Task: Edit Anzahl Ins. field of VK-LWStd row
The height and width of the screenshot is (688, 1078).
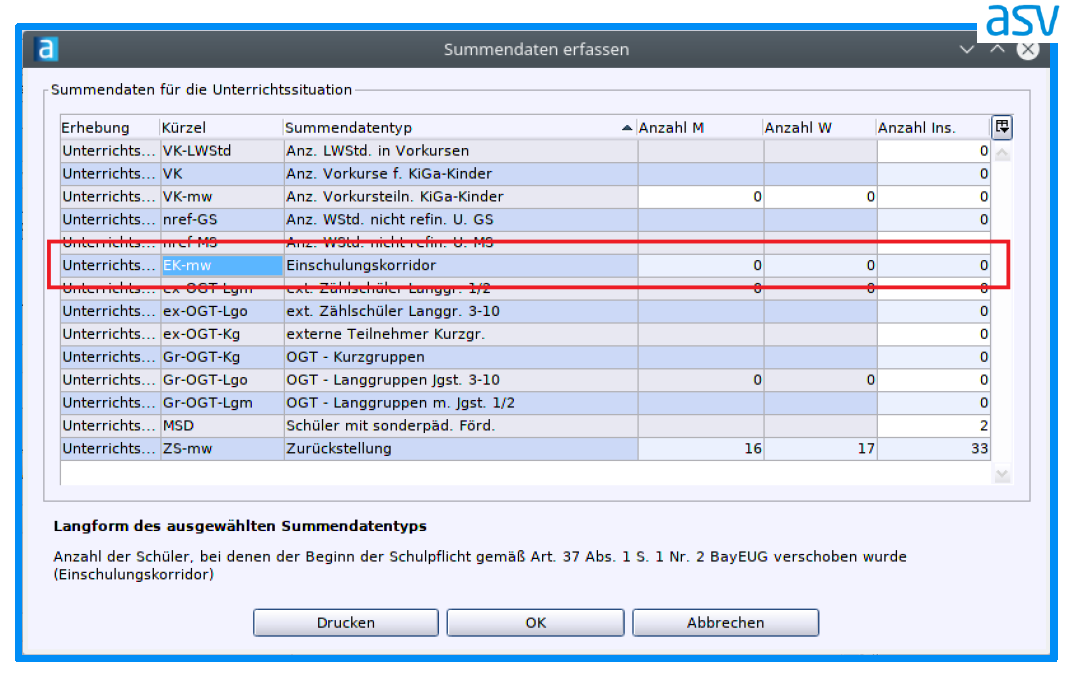Action: pyautogui.click(x=934, y=151)
